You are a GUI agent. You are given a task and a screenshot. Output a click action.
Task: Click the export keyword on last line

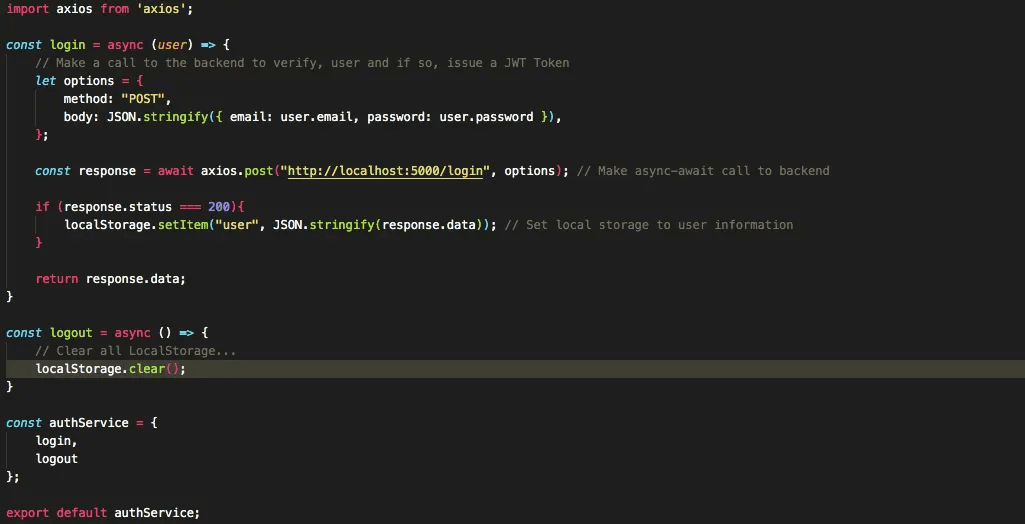[27, 513]
